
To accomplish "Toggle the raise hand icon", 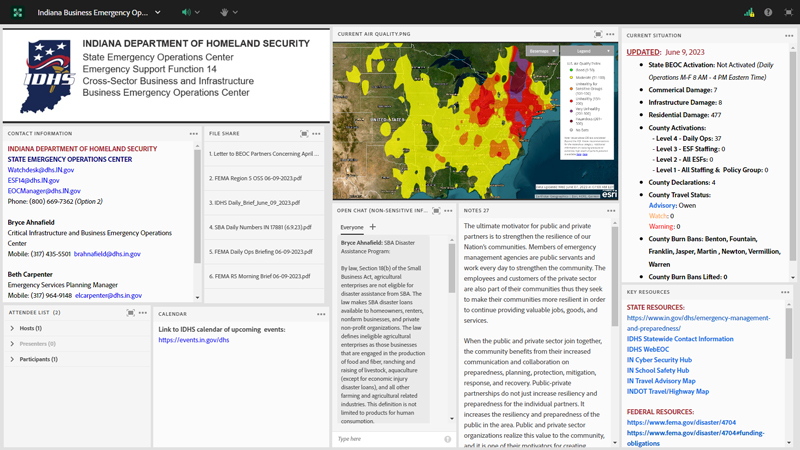I will (223, 13).
